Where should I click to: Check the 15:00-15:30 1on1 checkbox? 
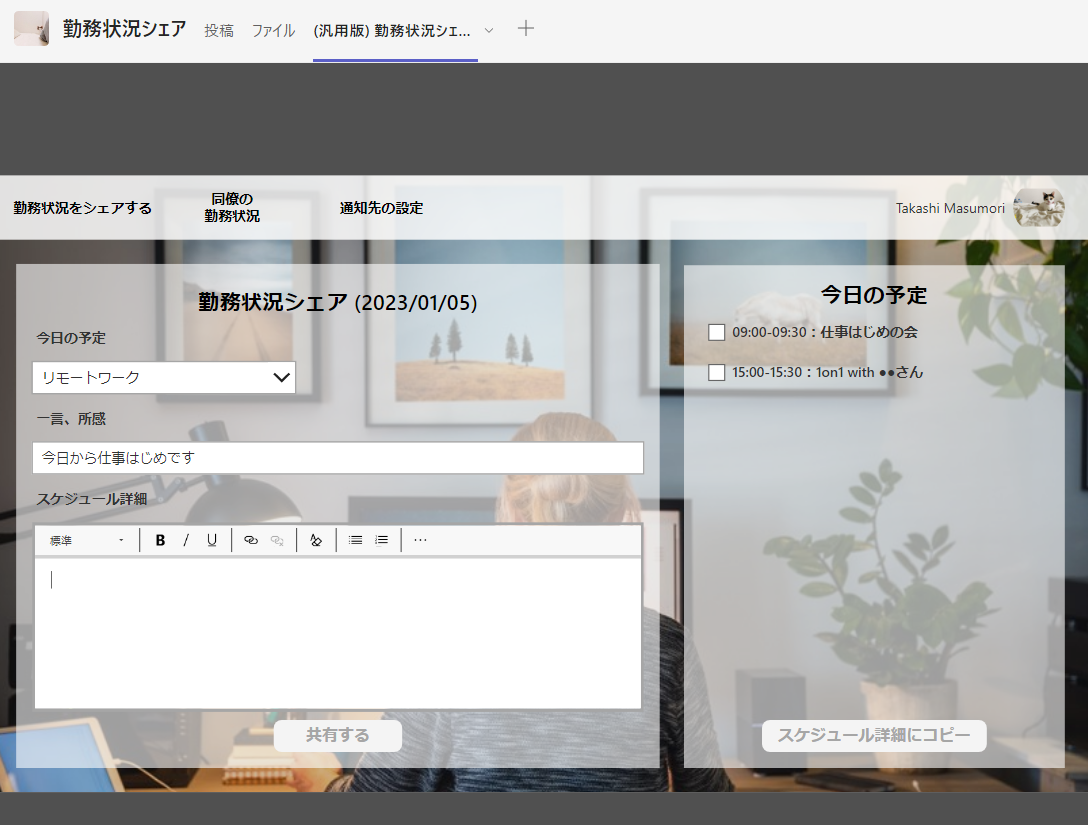tap(717, 373)
